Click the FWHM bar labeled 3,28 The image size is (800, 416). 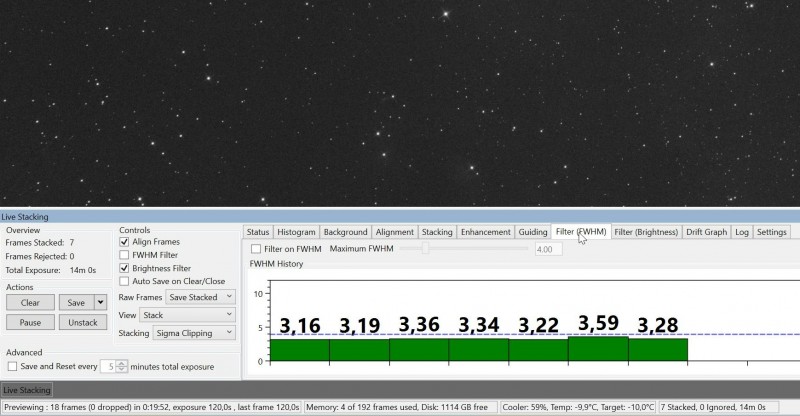pos(658,350)
